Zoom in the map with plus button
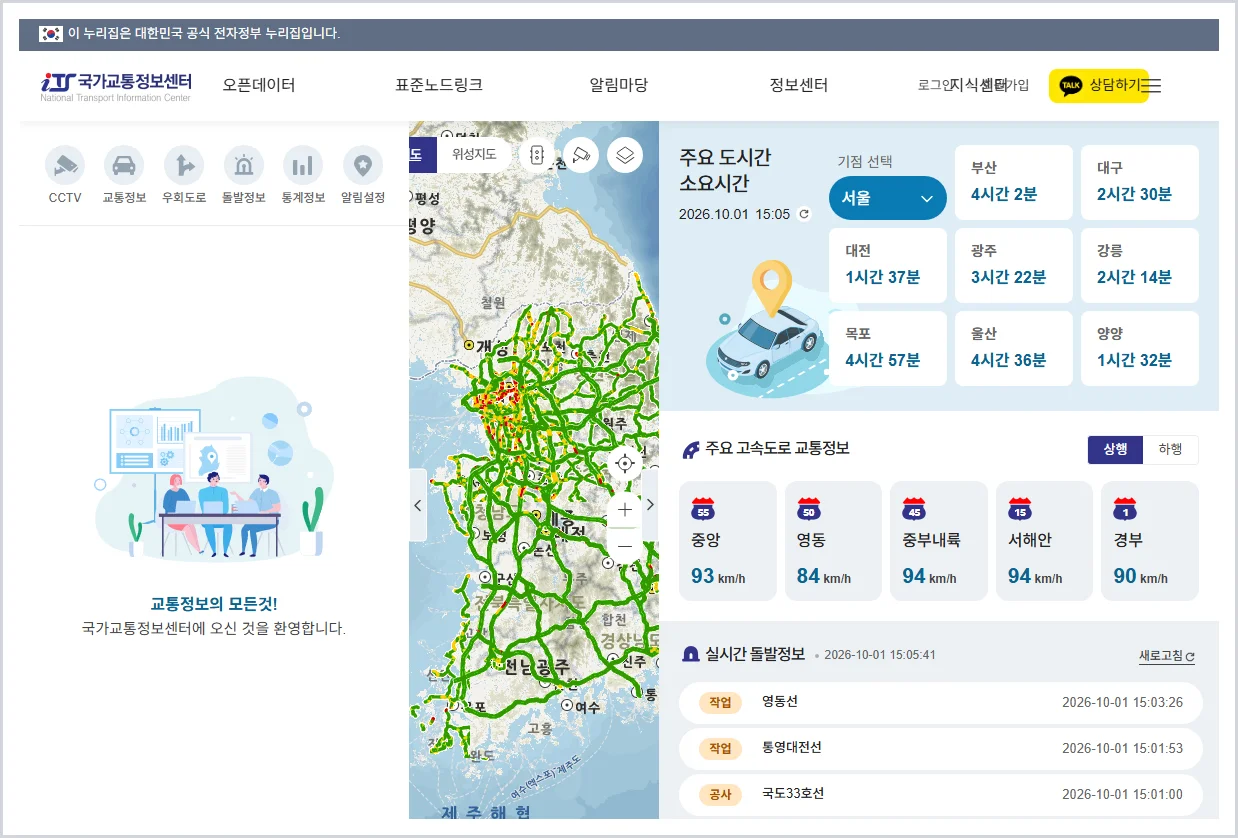Screen dimensions: 1238x838 pos(625,509)
